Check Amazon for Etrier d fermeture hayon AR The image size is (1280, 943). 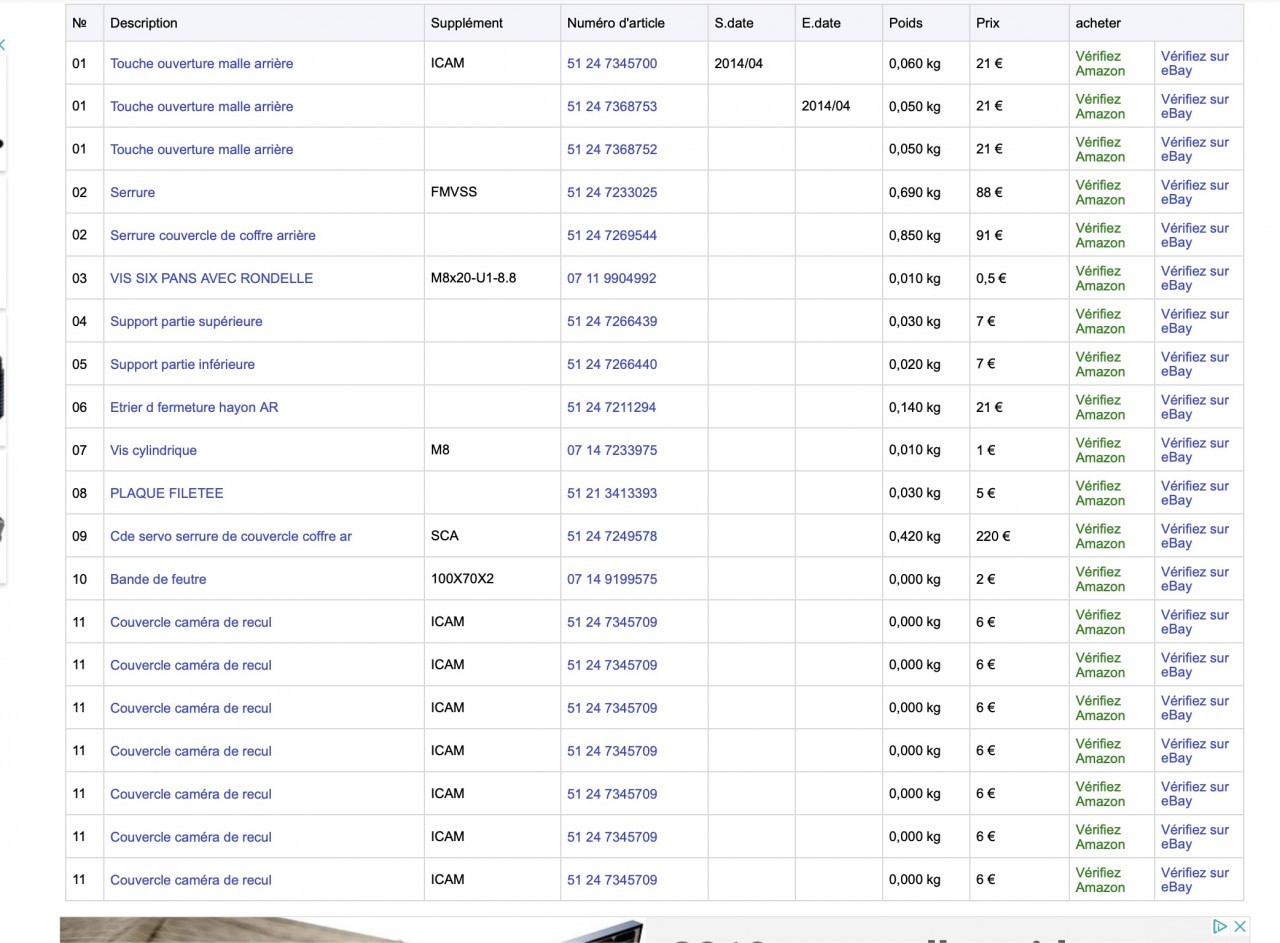(x=1100, y=407)
